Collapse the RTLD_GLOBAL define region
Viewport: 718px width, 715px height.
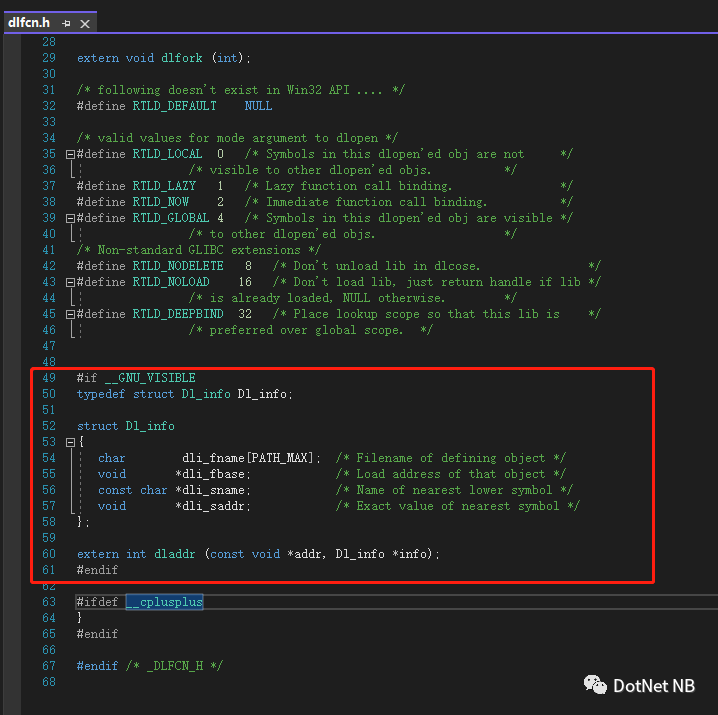[x=70, y=218]
